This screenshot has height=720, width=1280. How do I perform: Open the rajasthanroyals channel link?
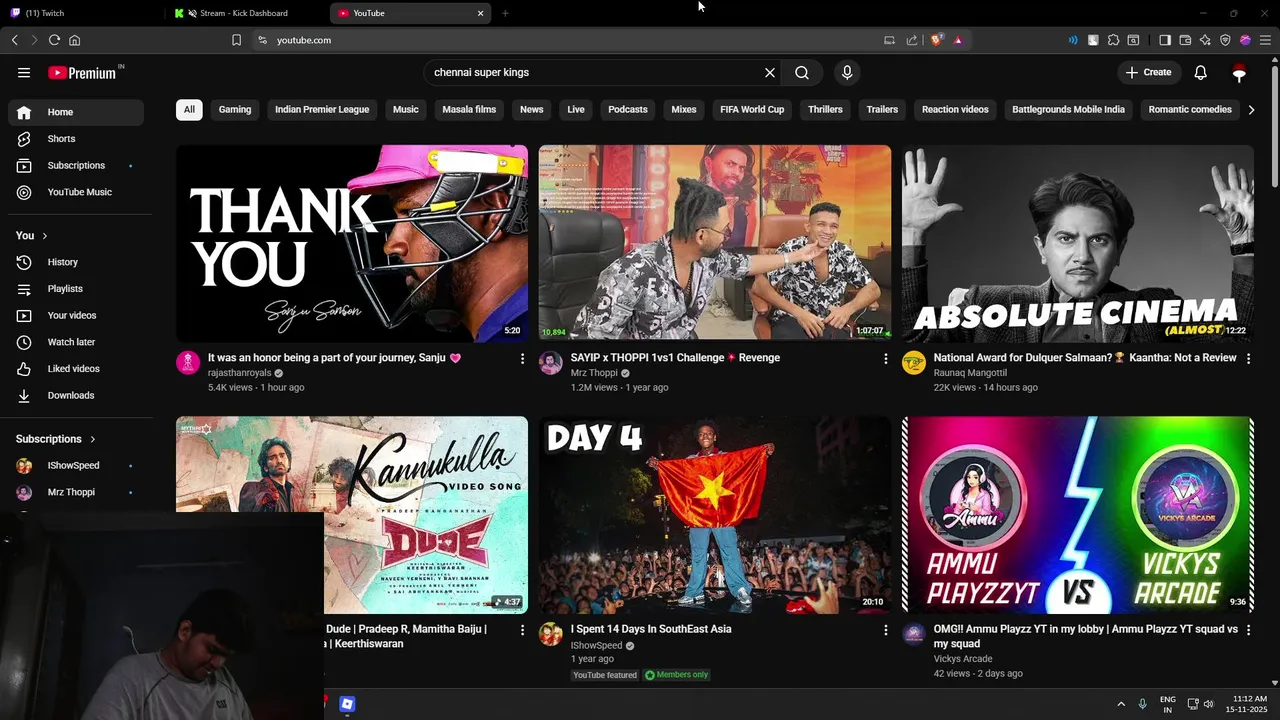[x=240, y=373]
